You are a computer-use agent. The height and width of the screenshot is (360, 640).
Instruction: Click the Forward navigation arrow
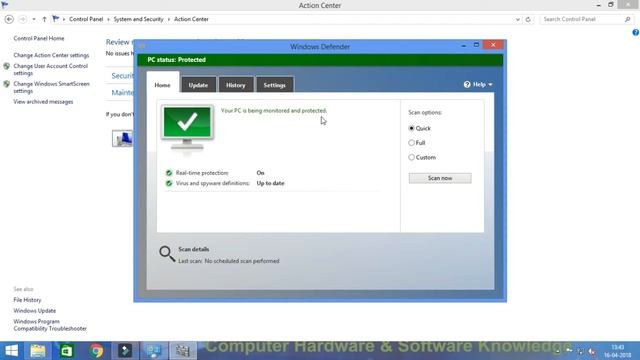tap(23, 19)
